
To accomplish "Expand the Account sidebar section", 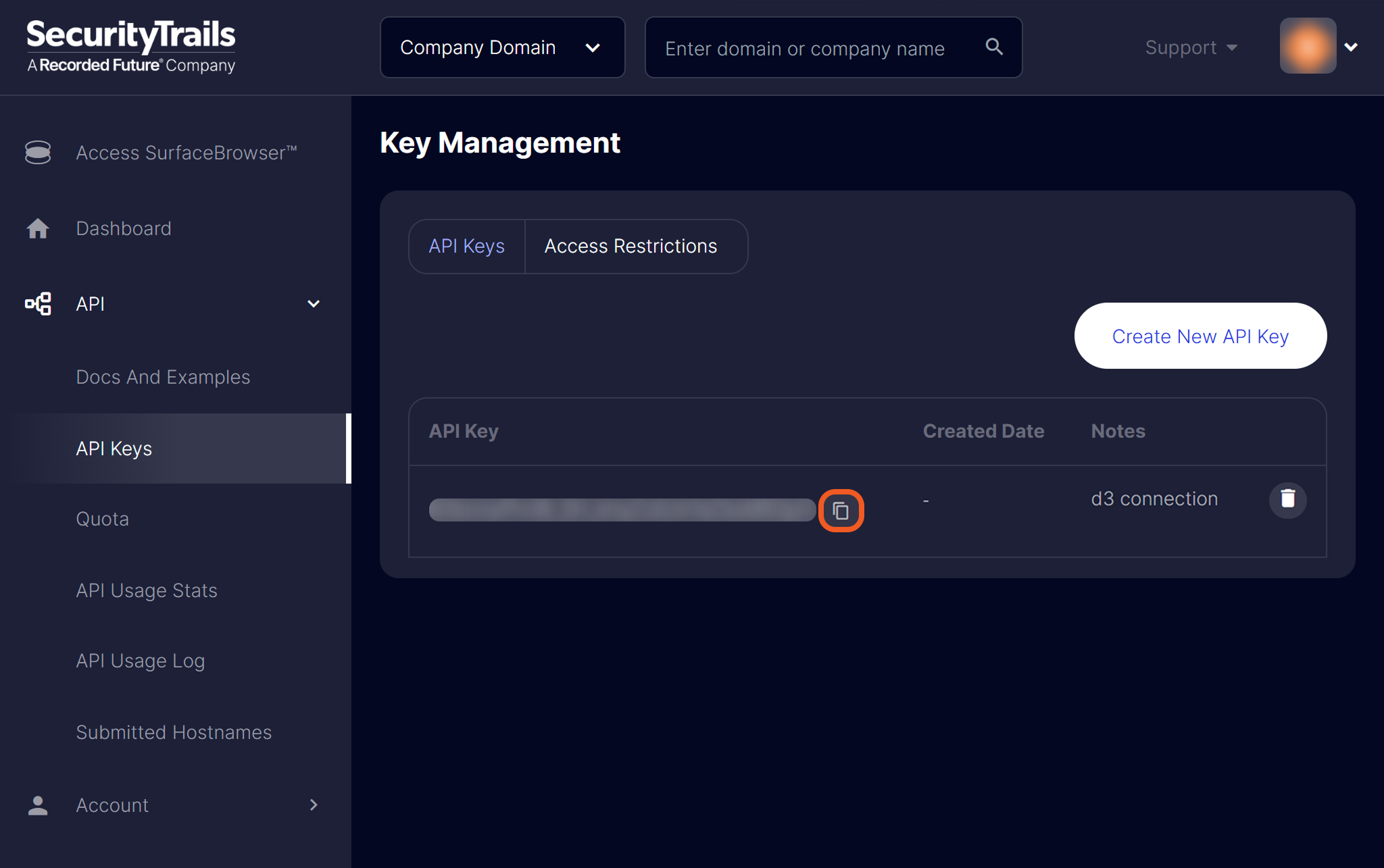I will 314,805.
